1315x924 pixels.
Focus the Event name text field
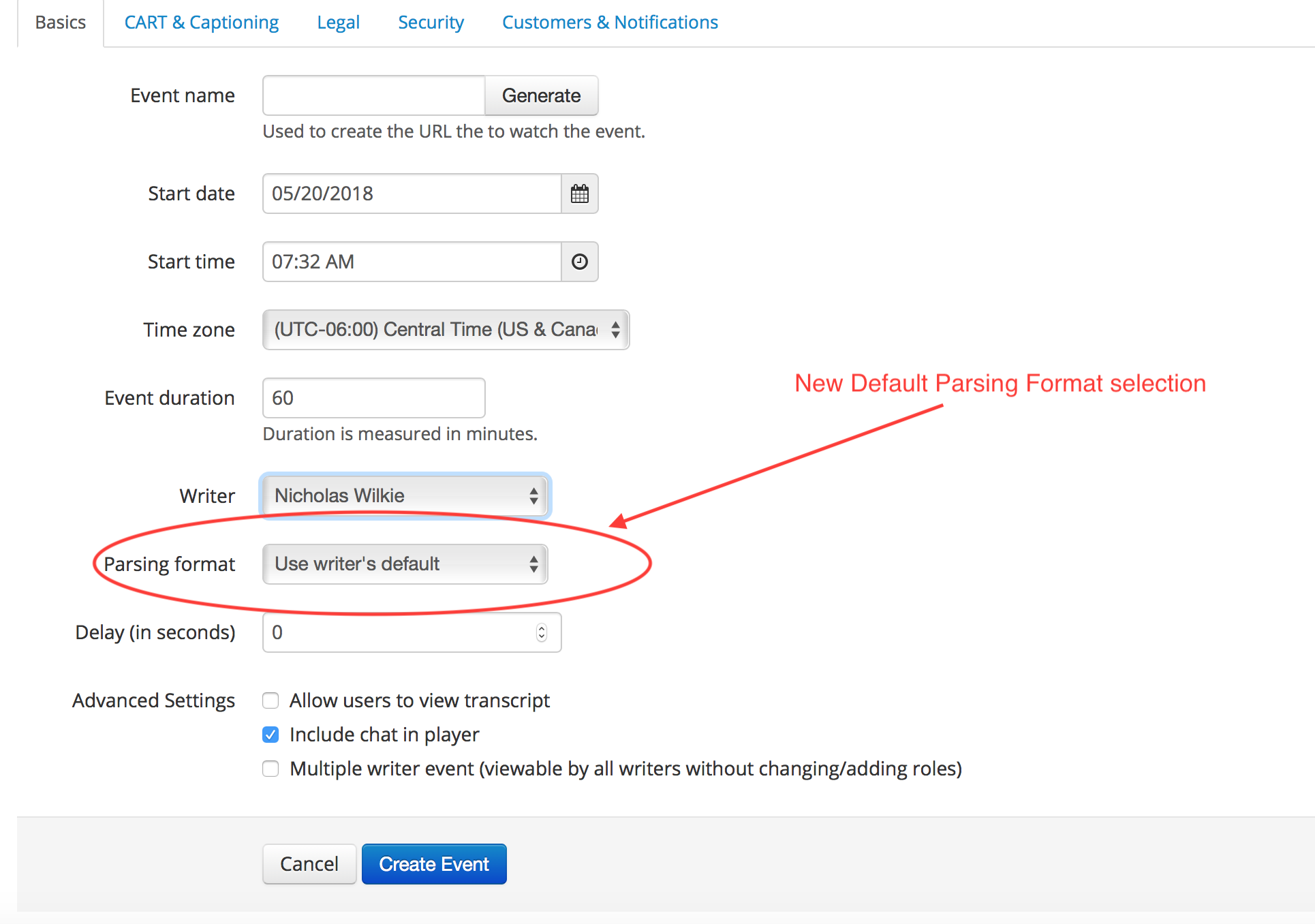pyautogui.click(x=374, y=95)
